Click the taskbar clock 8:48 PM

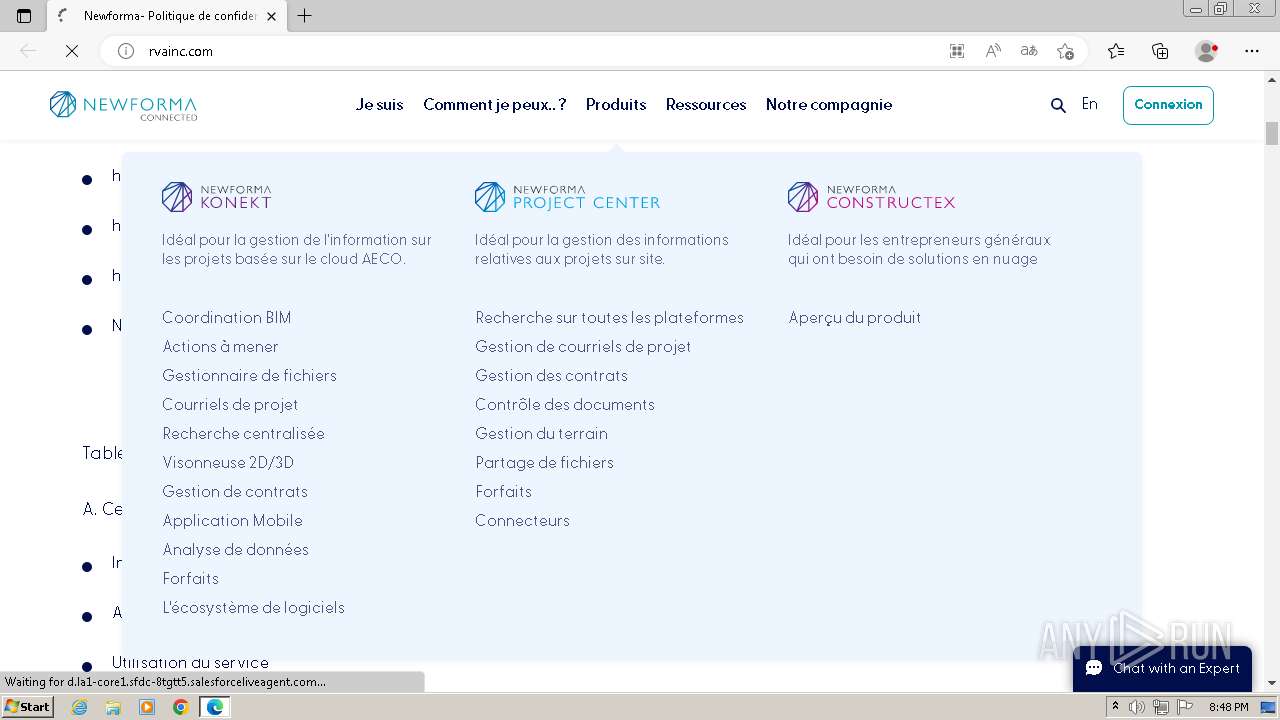tap(1228, 707)
